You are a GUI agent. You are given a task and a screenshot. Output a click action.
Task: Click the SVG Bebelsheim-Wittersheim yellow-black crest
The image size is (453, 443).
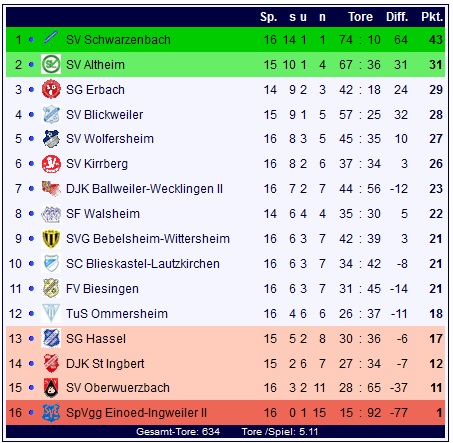point(51,239)
